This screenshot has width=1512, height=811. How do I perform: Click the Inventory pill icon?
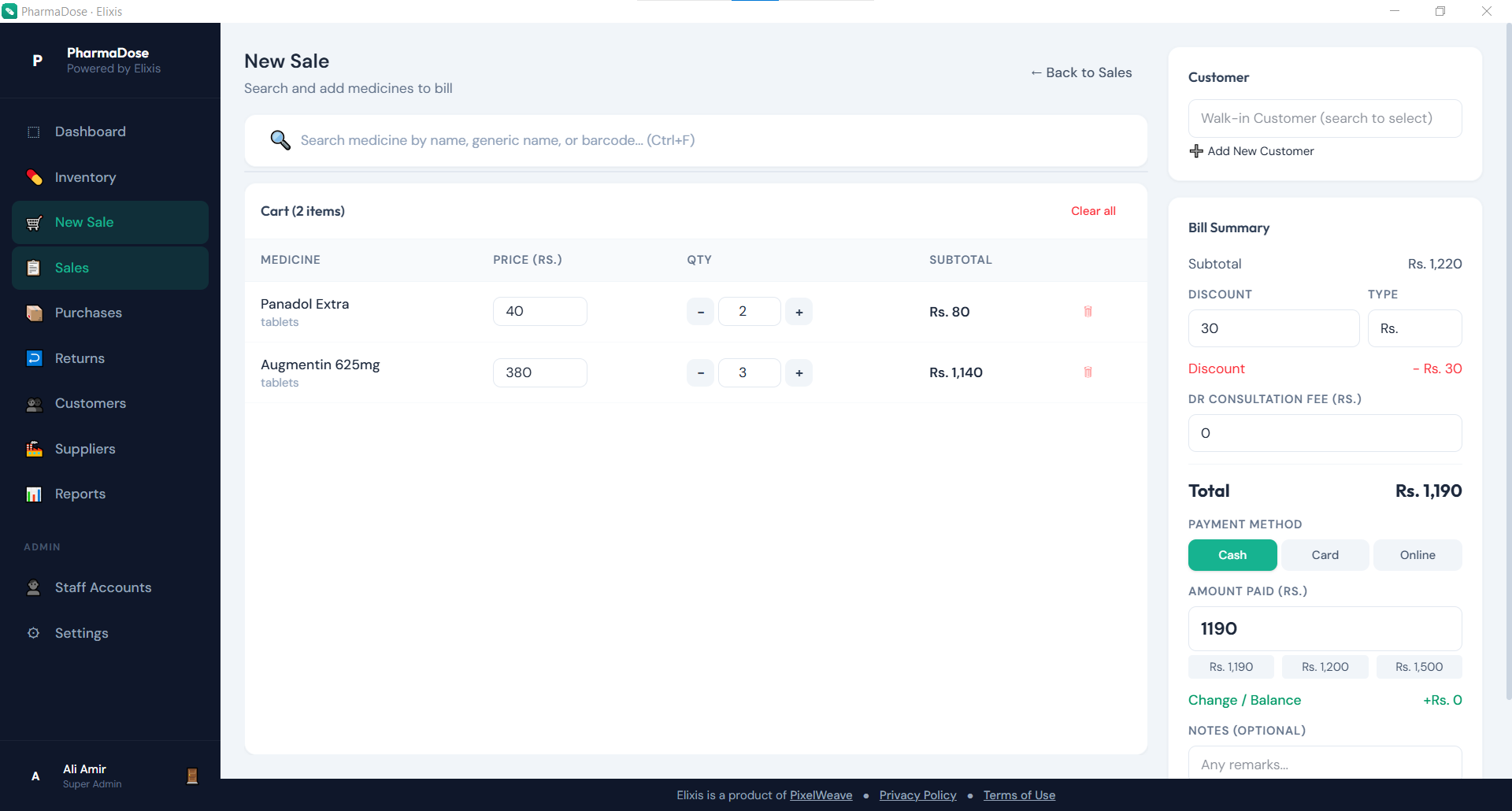tap(34, 177)
